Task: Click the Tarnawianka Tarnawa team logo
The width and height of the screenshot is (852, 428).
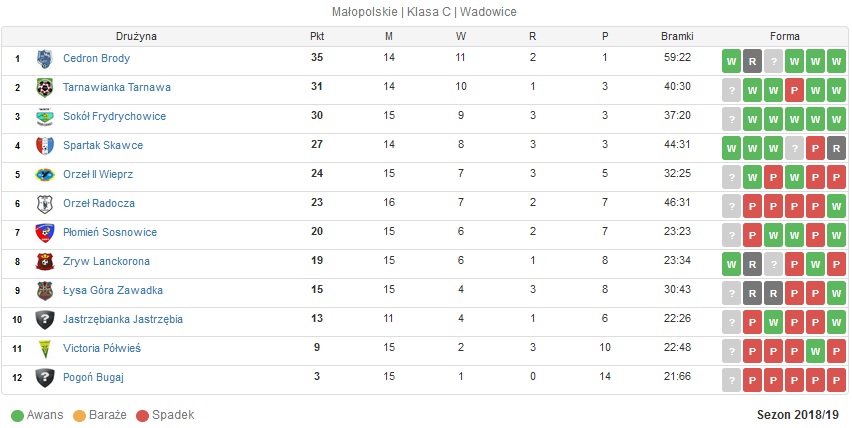Action: click(x=45, y=87)
